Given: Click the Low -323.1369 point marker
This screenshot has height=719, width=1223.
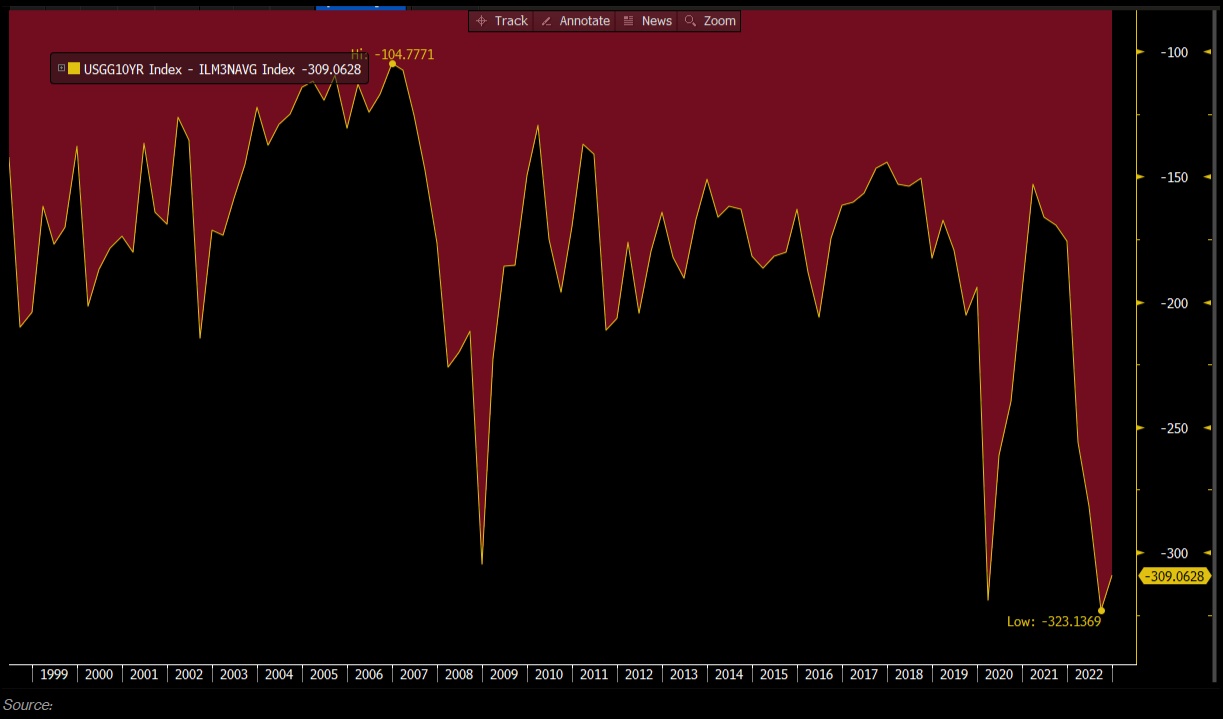Looking at the screenshot, I should click(1101, 610).
